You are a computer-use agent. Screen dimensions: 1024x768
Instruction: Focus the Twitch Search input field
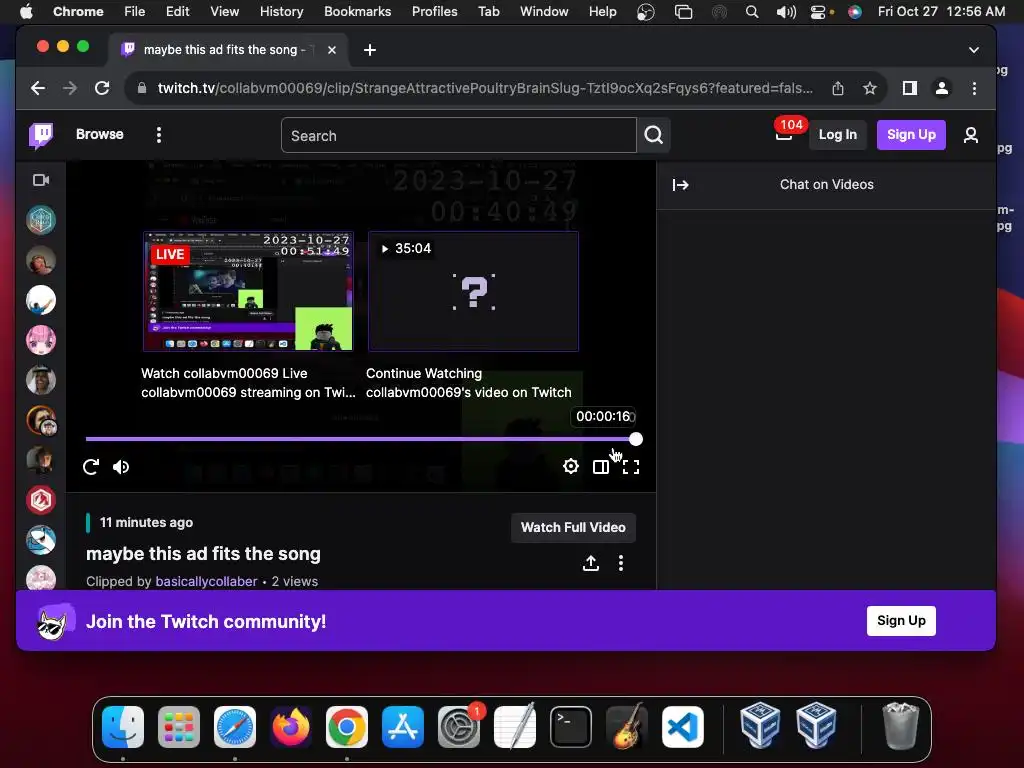[458, 135]
